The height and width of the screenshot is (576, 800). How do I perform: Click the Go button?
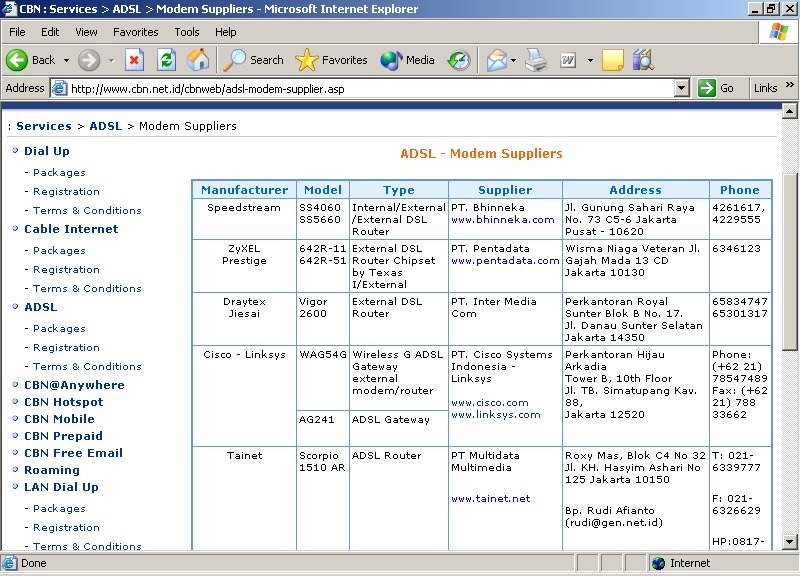[x=717, y=88]
